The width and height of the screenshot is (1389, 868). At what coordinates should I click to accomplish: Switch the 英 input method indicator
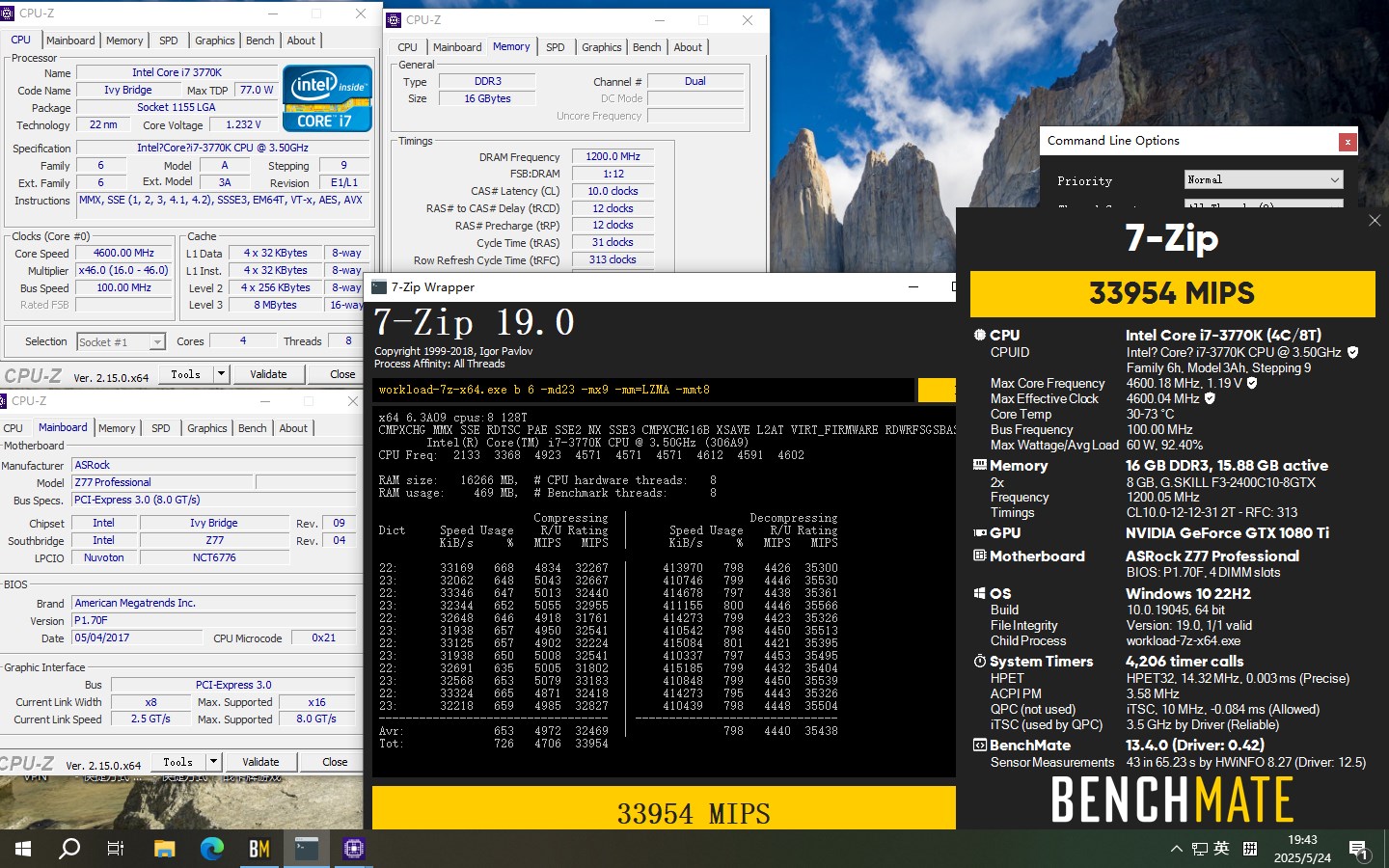[1221, 848]
